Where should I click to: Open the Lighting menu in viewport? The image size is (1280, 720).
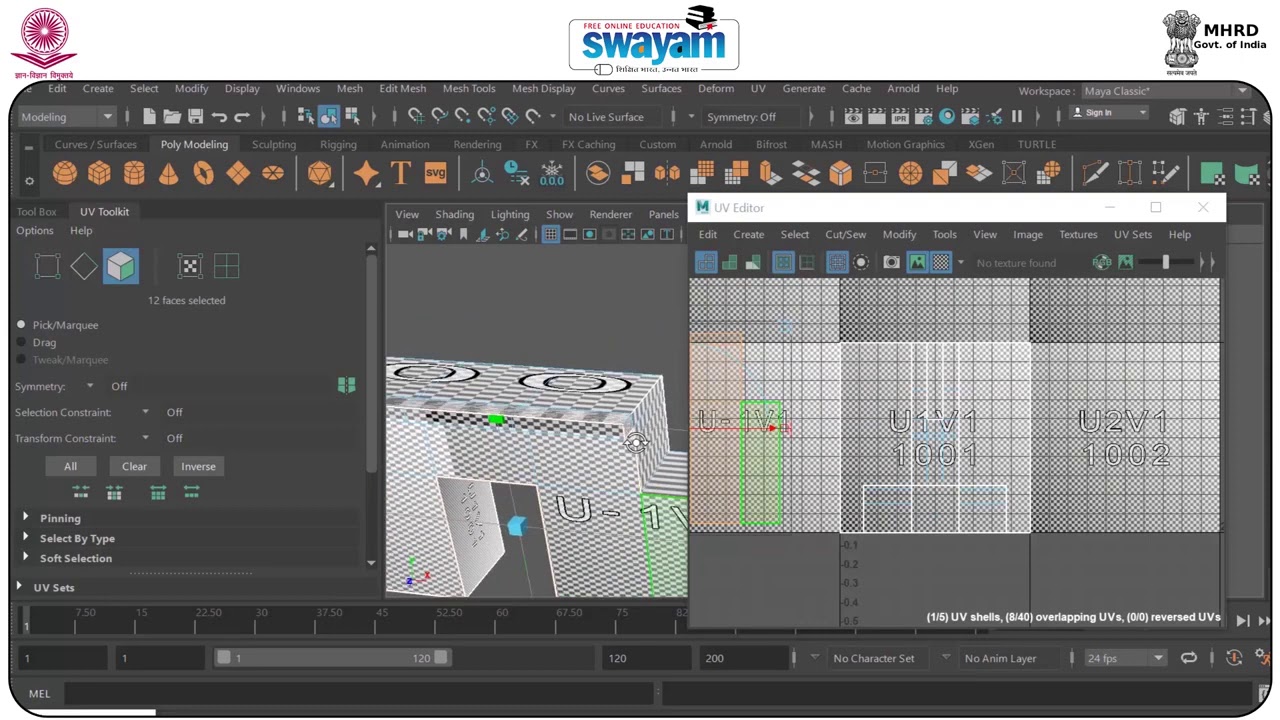510,214
